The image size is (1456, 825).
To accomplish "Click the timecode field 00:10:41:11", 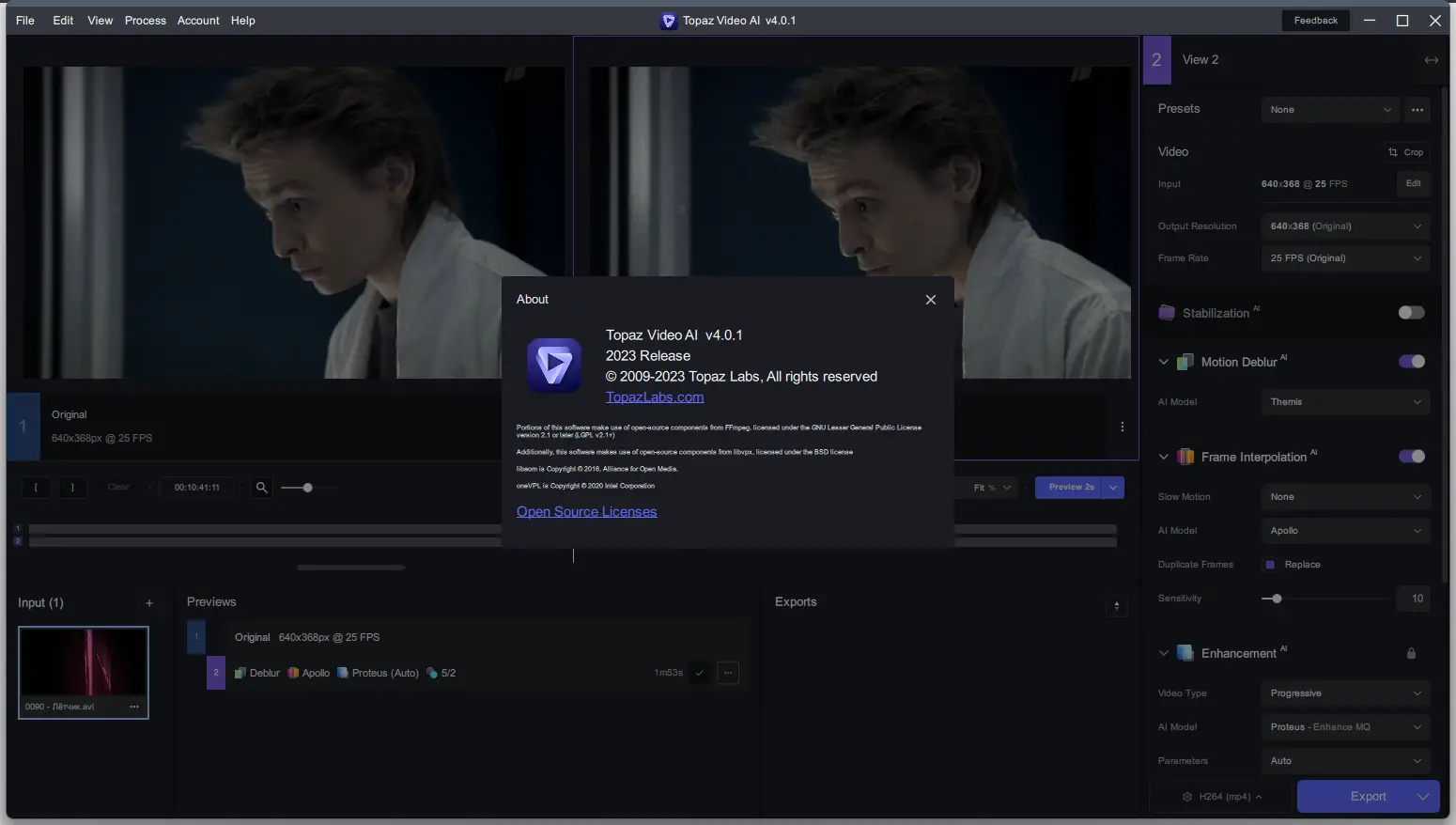I will point(197,488).
